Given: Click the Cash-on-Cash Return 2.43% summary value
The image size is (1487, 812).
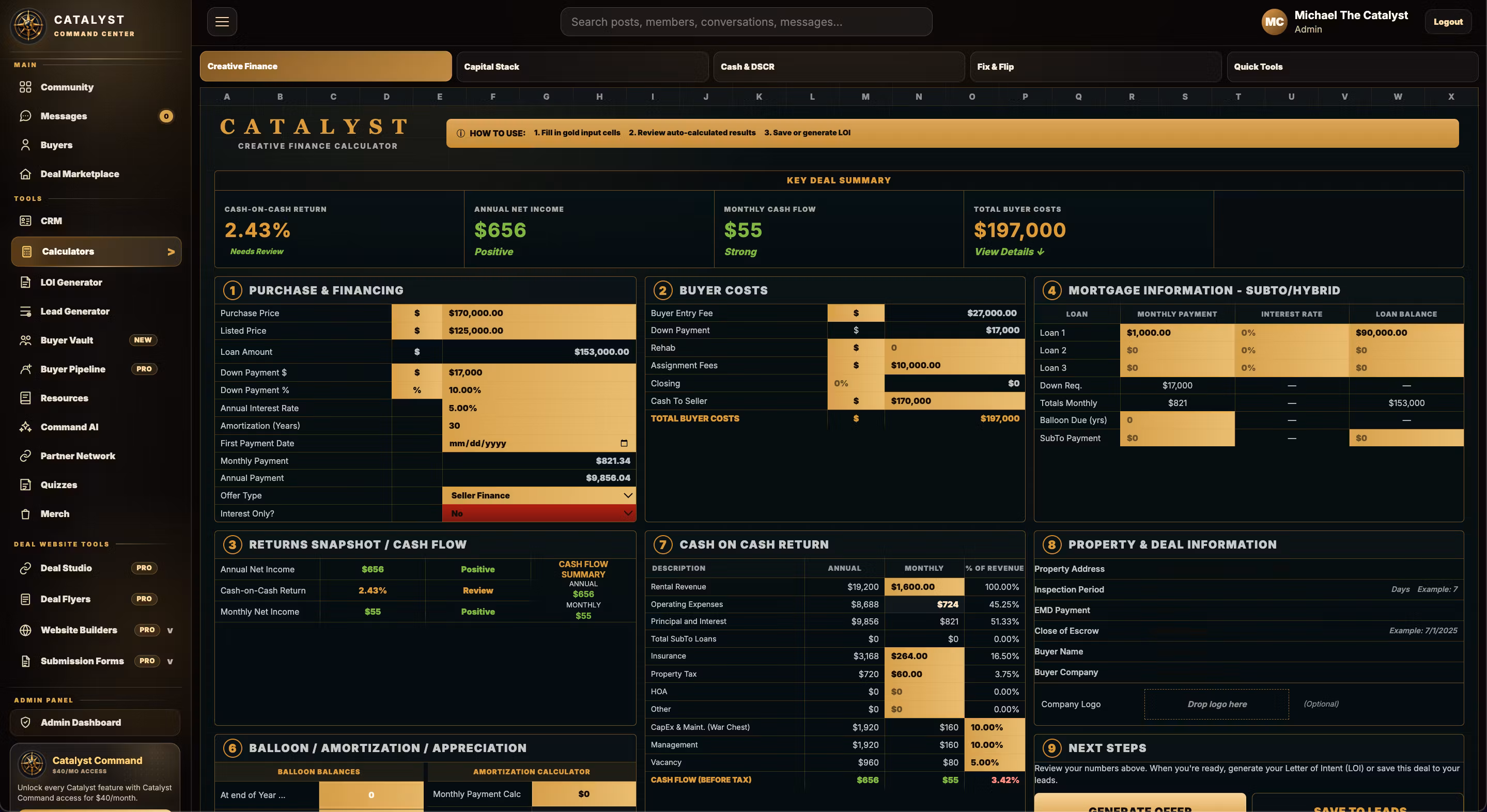Looking at the screenshot, I should click(x=257, y=230).
